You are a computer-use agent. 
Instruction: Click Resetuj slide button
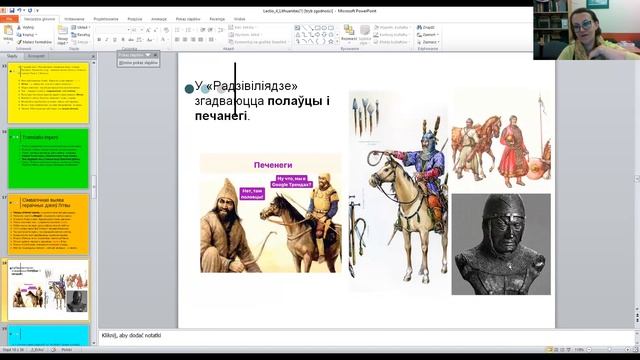point(80,35)
